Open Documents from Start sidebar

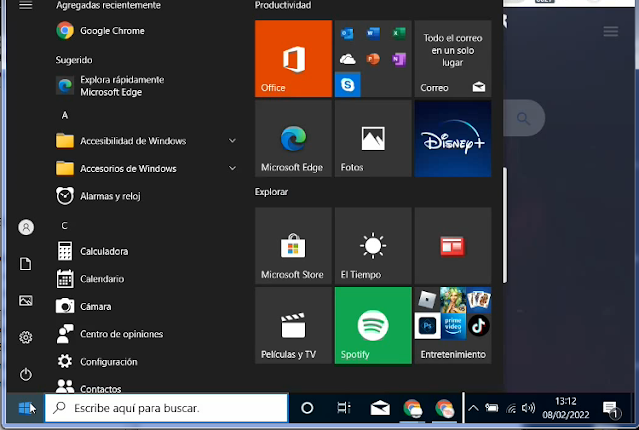pyautogui.click(x=26, y=264)
